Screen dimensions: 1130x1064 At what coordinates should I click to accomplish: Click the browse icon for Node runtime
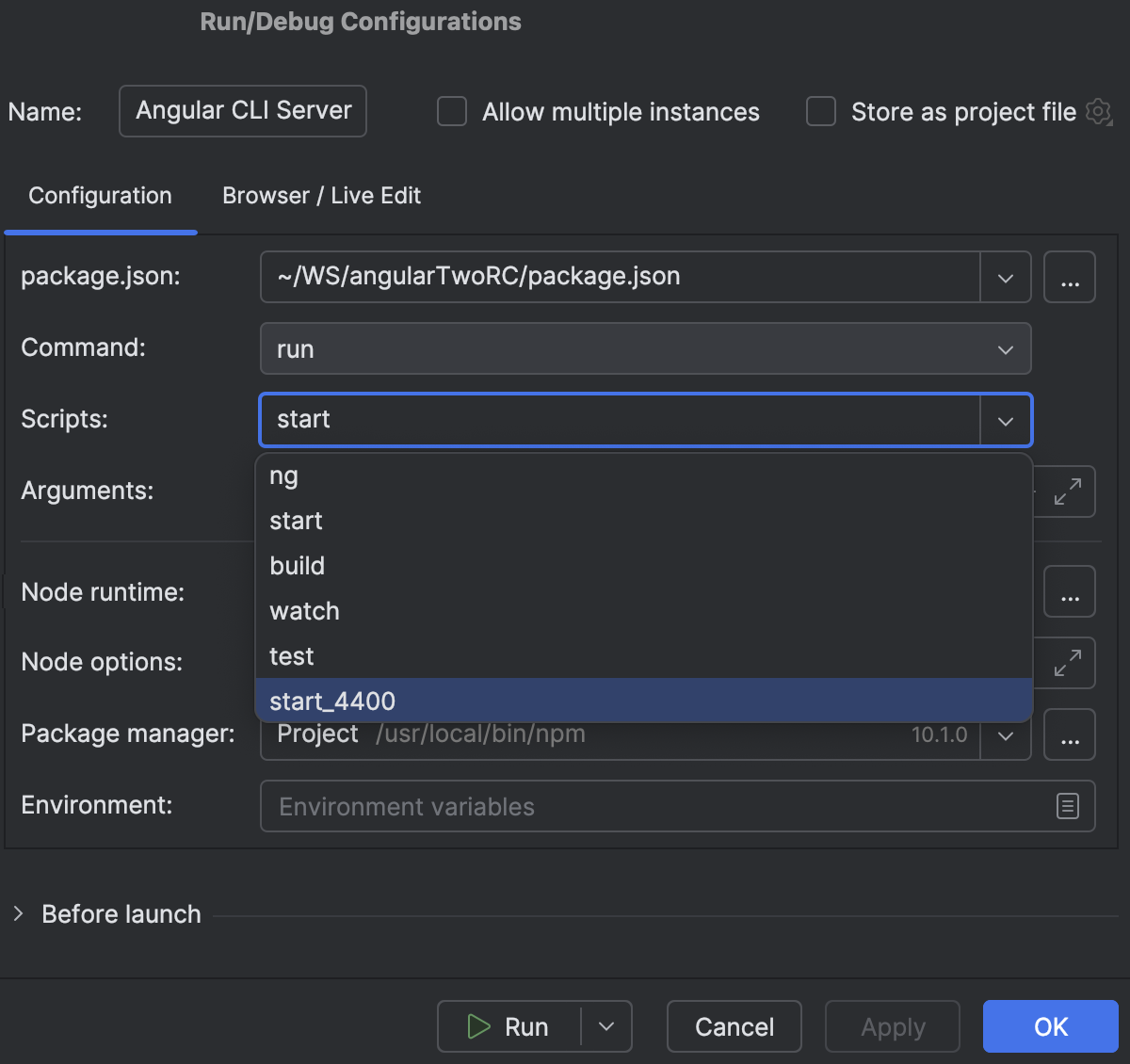coord(1069,591)
